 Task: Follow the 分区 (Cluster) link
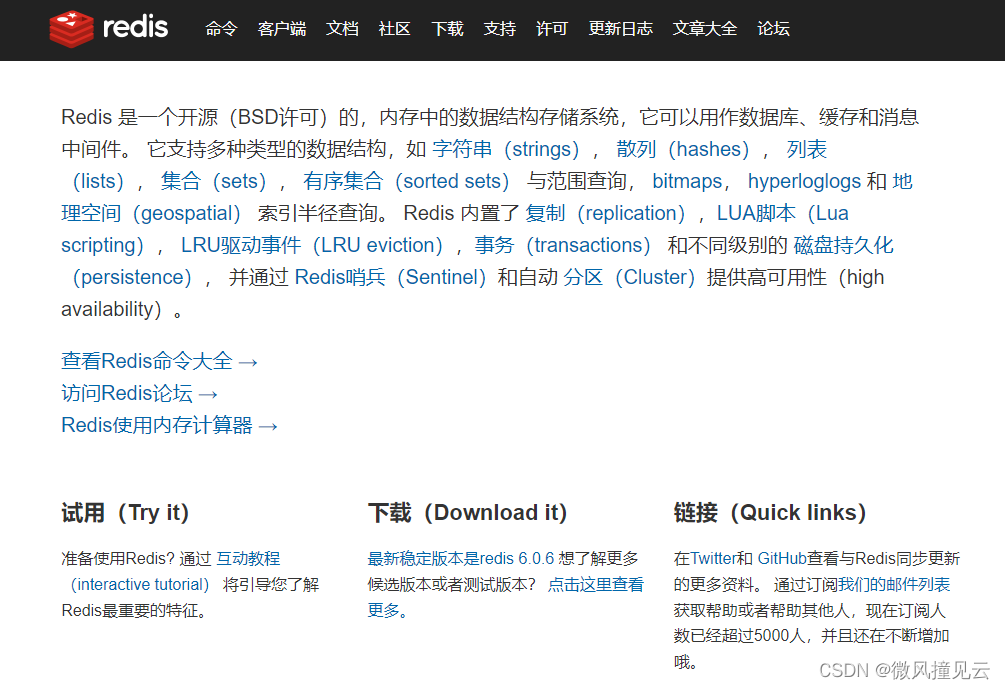tap(629, 278)
